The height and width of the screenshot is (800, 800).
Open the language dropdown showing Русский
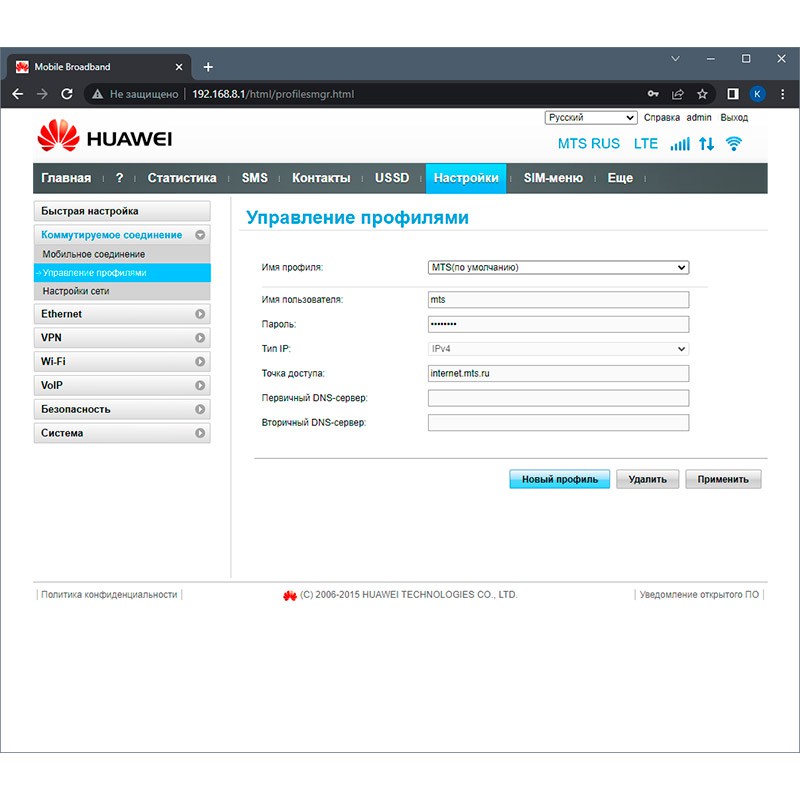point(591,118)
